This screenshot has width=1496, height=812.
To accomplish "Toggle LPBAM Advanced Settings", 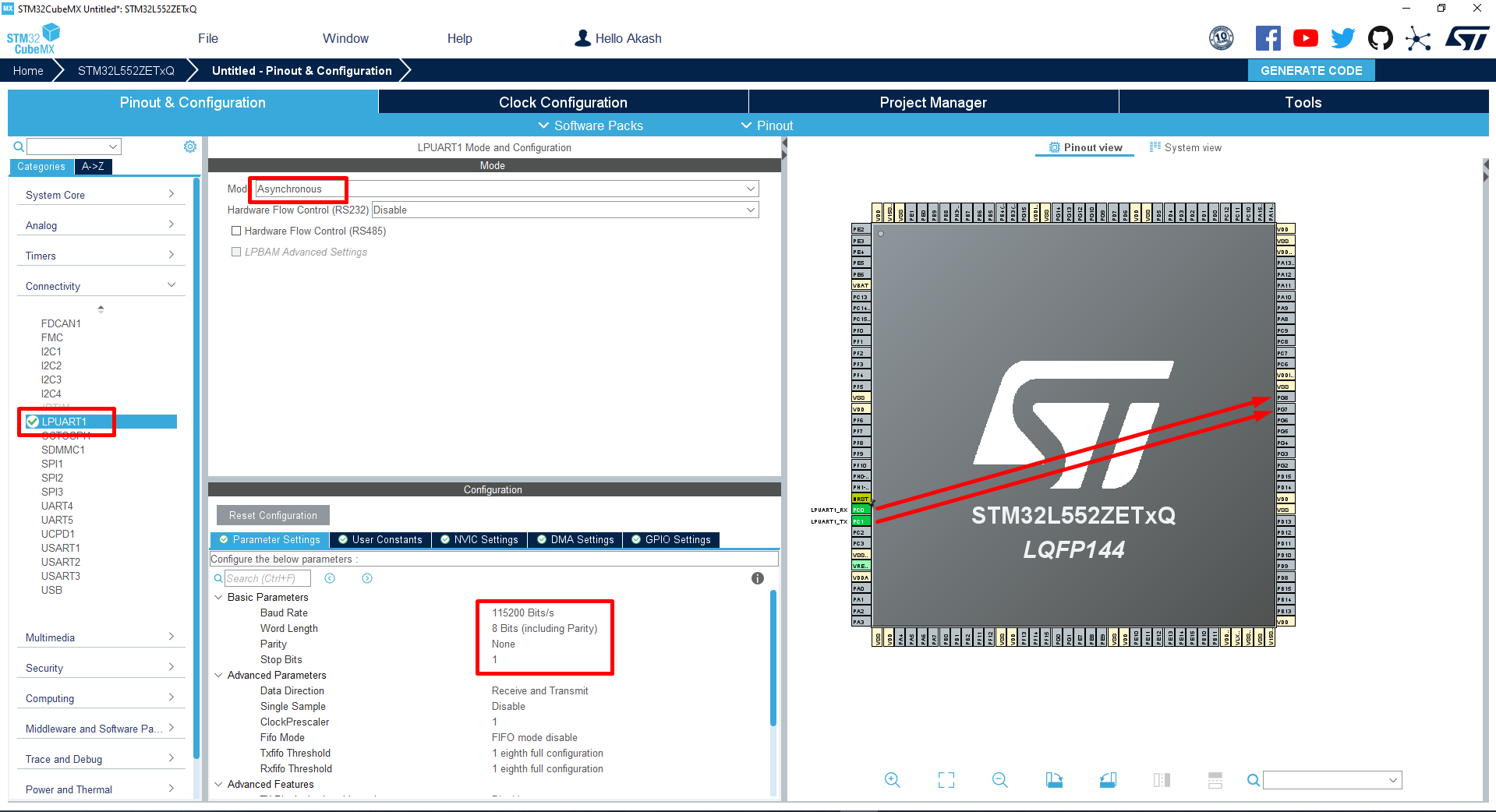I will click(x=236, y=252).
